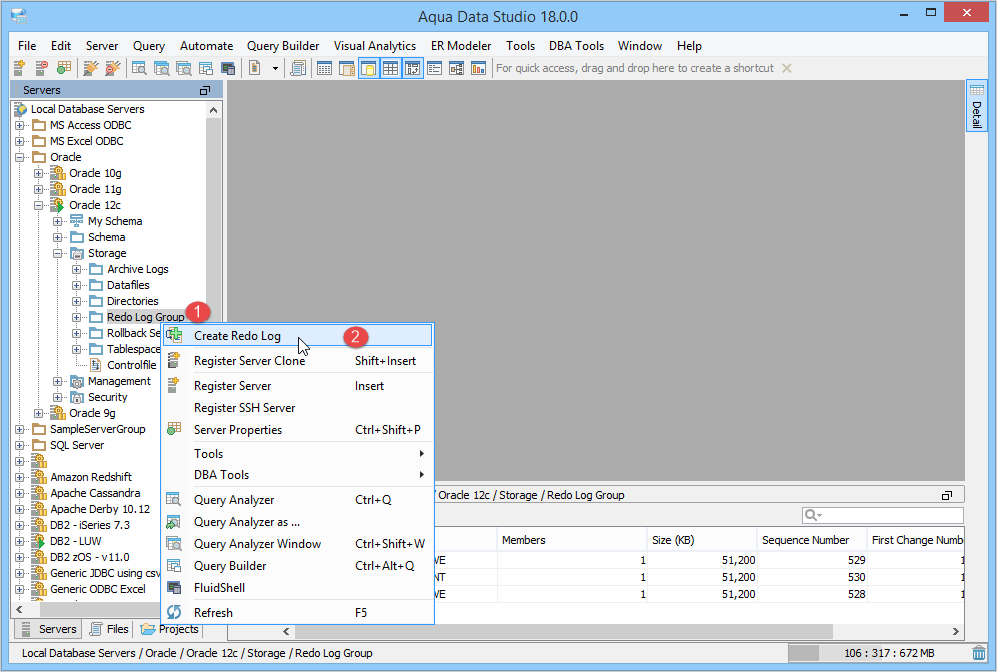Expand the Oracle 10g server node
This screenshot has height=672, width=997.
click(x=39, y=173)
